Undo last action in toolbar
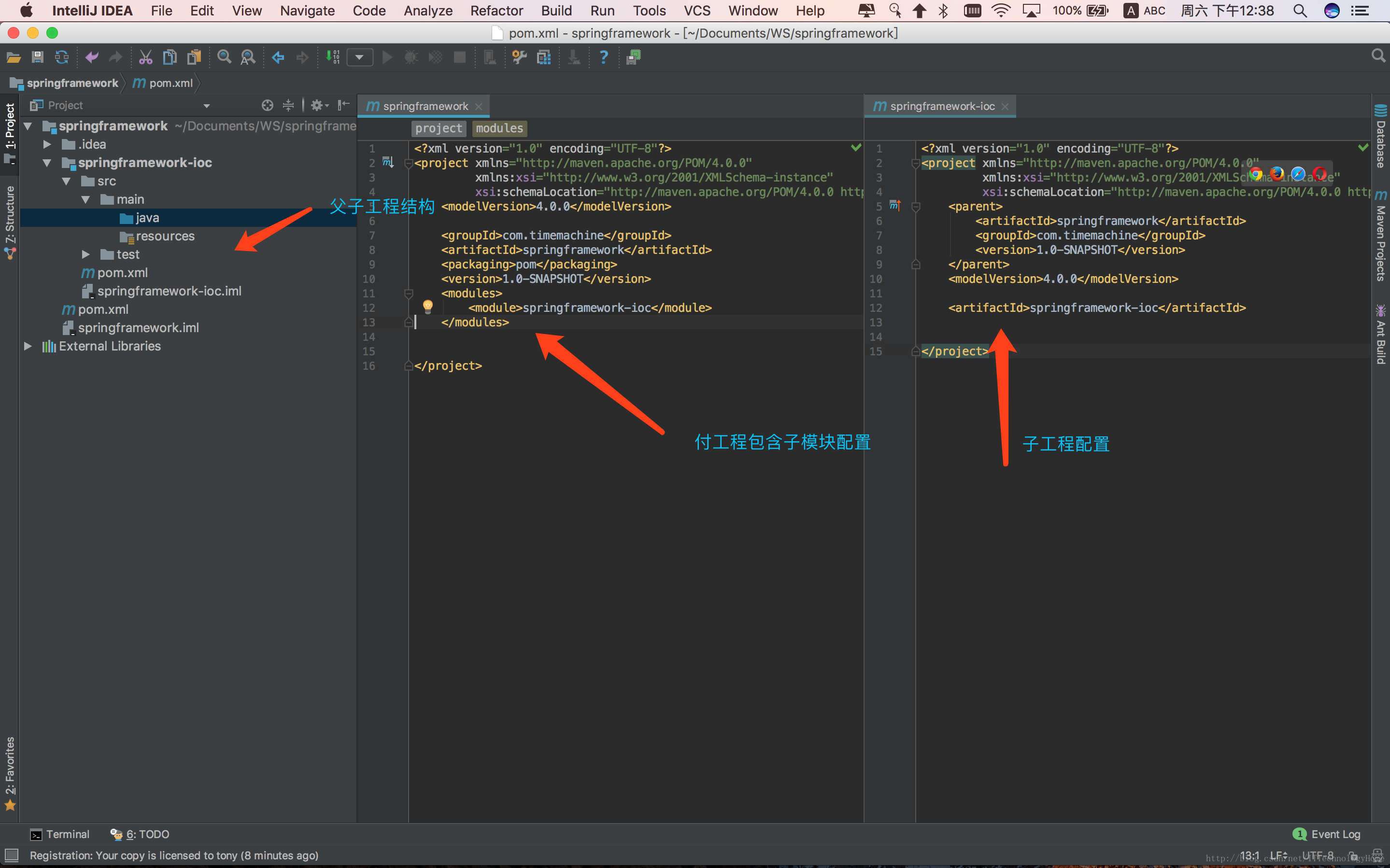Viewport: 1390px width, 868px height. tap(91, 57)
